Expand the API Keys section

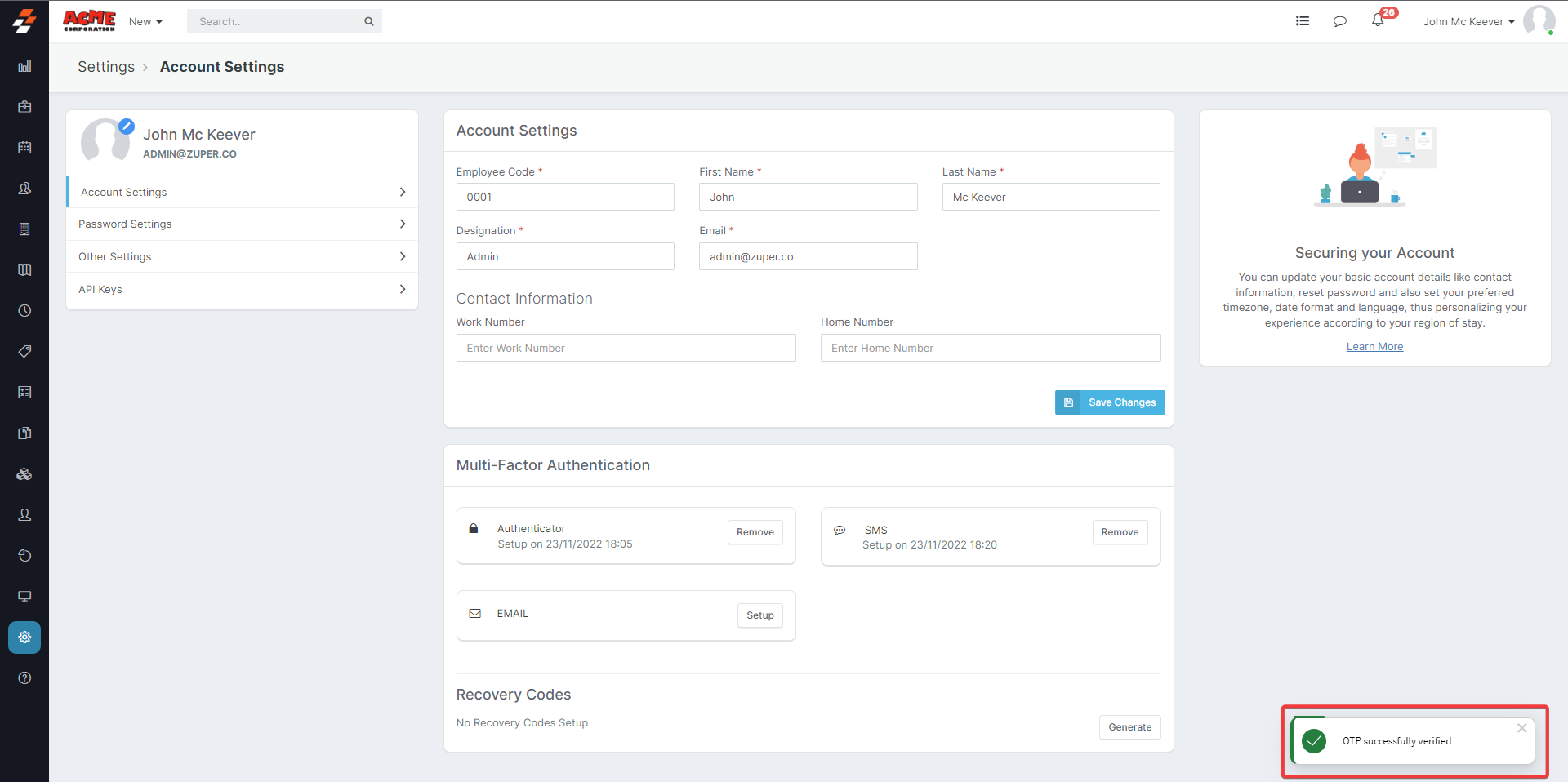pyautogui.click(x=242, y=290)
